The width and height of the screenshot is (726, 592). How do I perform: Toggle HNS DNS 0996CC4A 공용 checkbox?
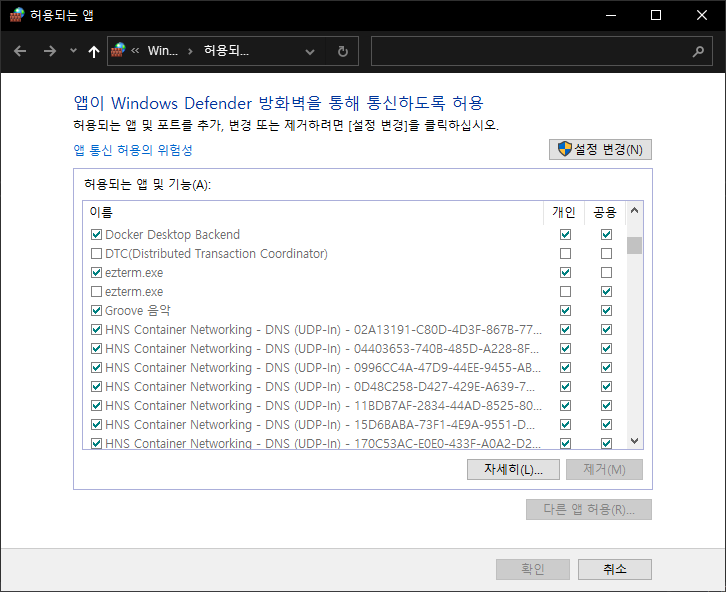point(607,368)
